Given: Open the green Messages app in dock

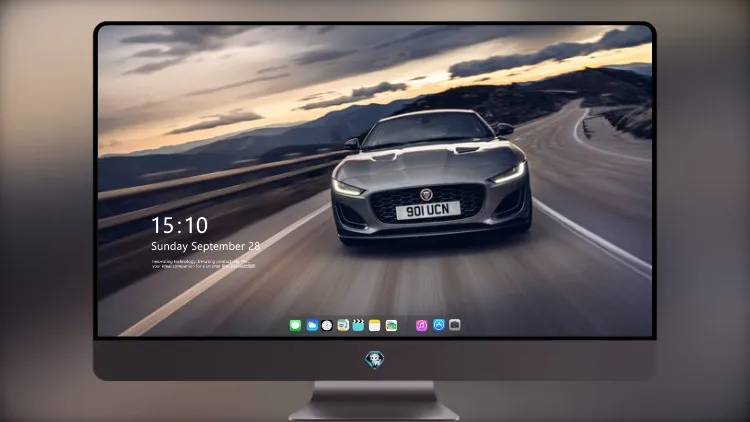Looking at the screenshot, I should 295,325.
